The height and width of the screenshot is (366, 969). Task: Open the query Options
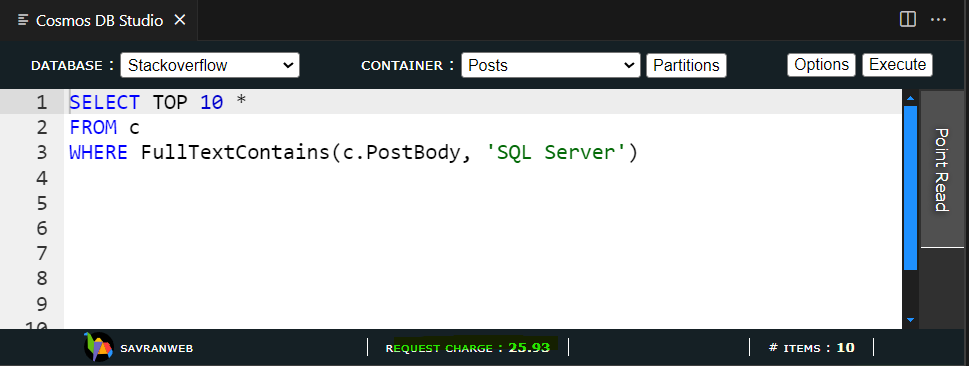(821, 64)
